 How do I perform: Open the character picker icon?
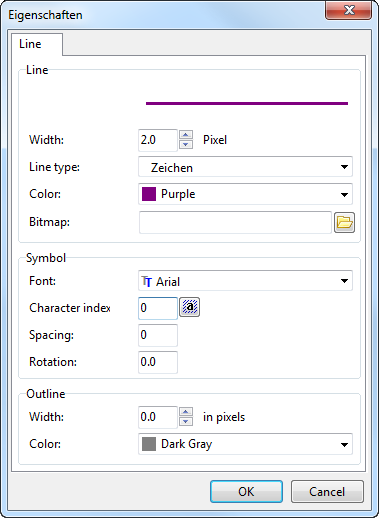190,307
